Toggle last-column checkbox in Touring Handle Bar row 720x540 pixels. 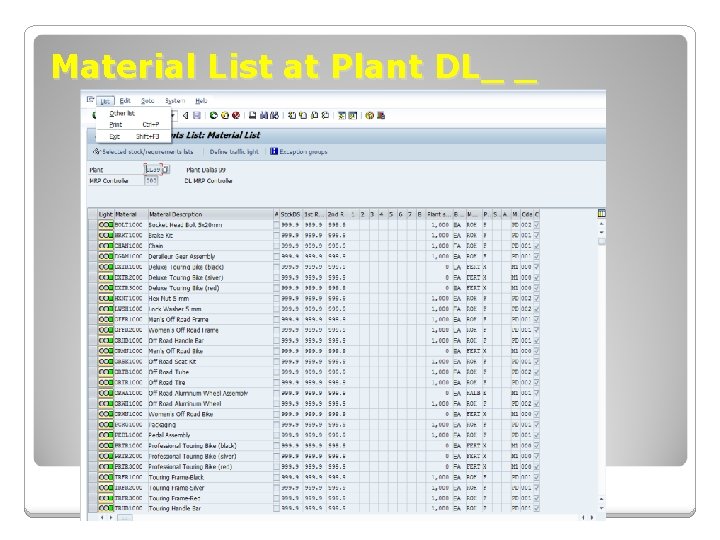537,508
